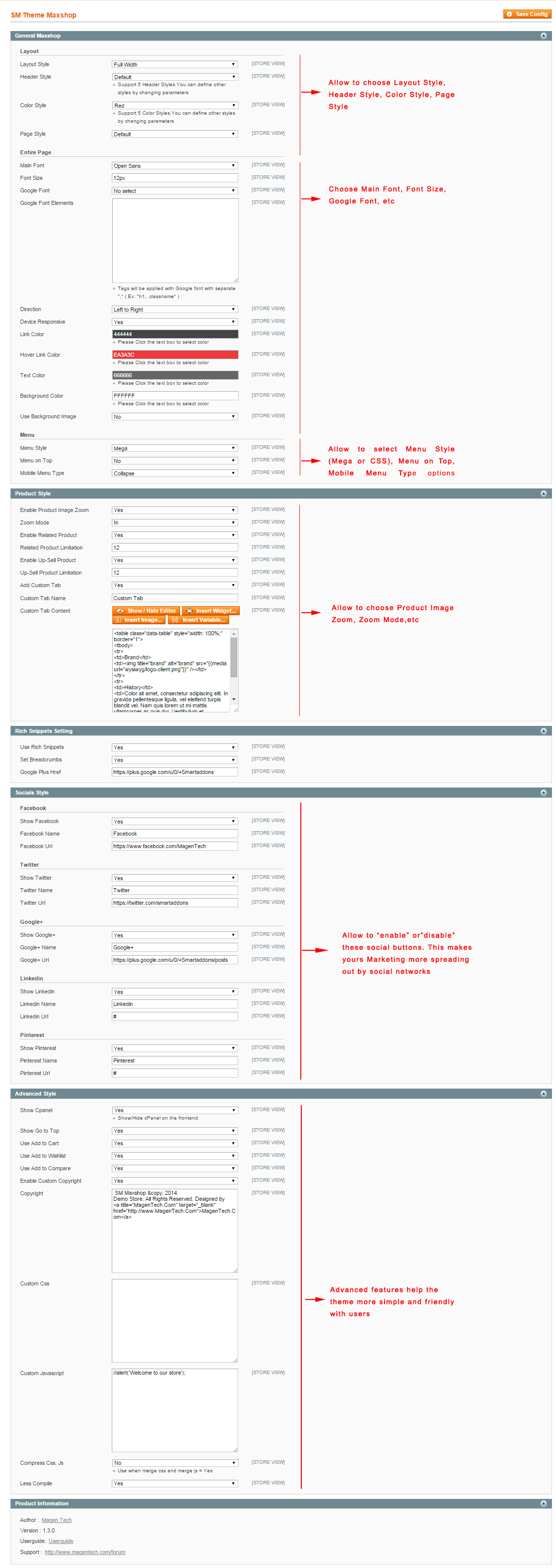
Task: Click the Up-Sell Product Limitation field
Action: [175, 573]
